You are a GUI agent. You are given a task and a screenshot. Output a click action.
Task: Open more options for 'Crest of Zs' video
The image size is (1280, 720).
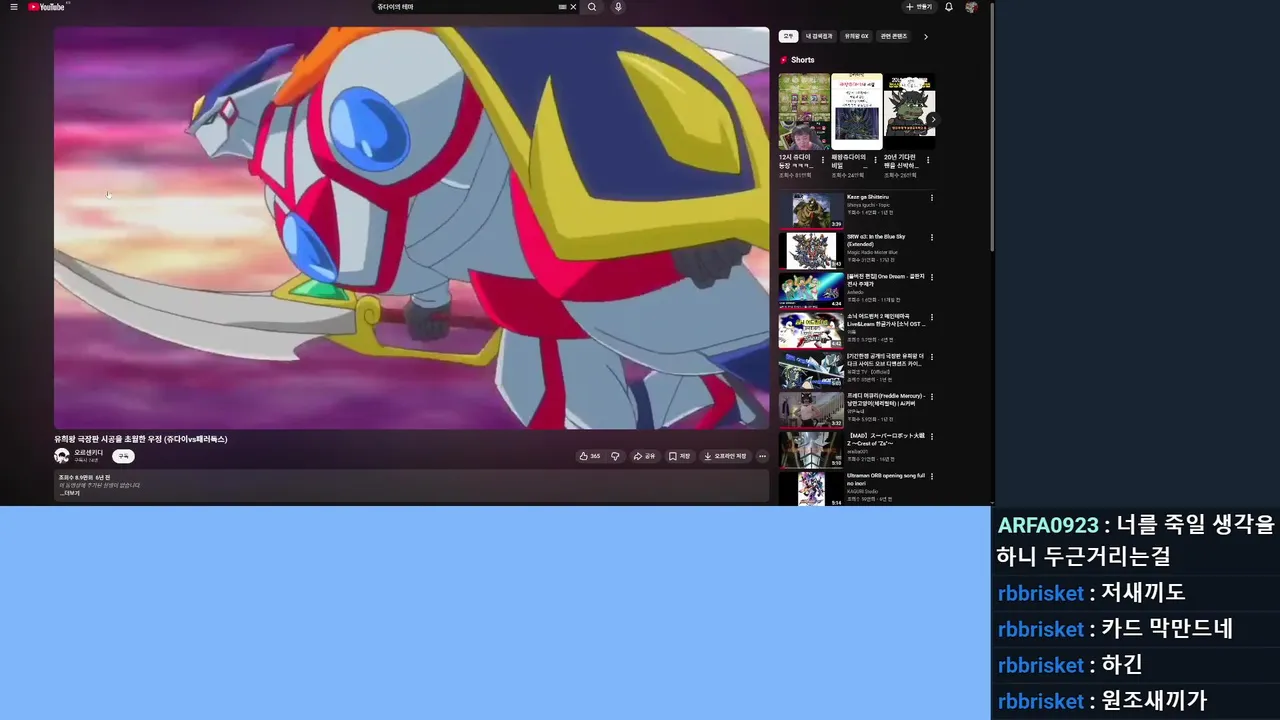pos(932,436)
